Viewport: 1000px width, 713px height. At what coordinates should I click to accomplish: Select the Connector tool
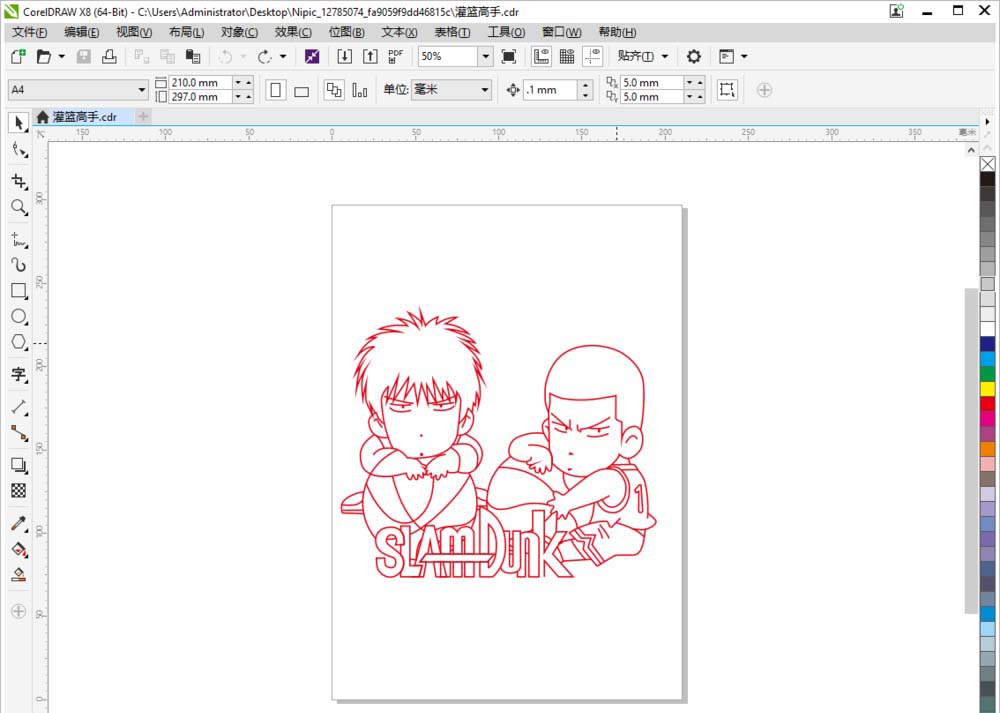[x=19, y=433]
